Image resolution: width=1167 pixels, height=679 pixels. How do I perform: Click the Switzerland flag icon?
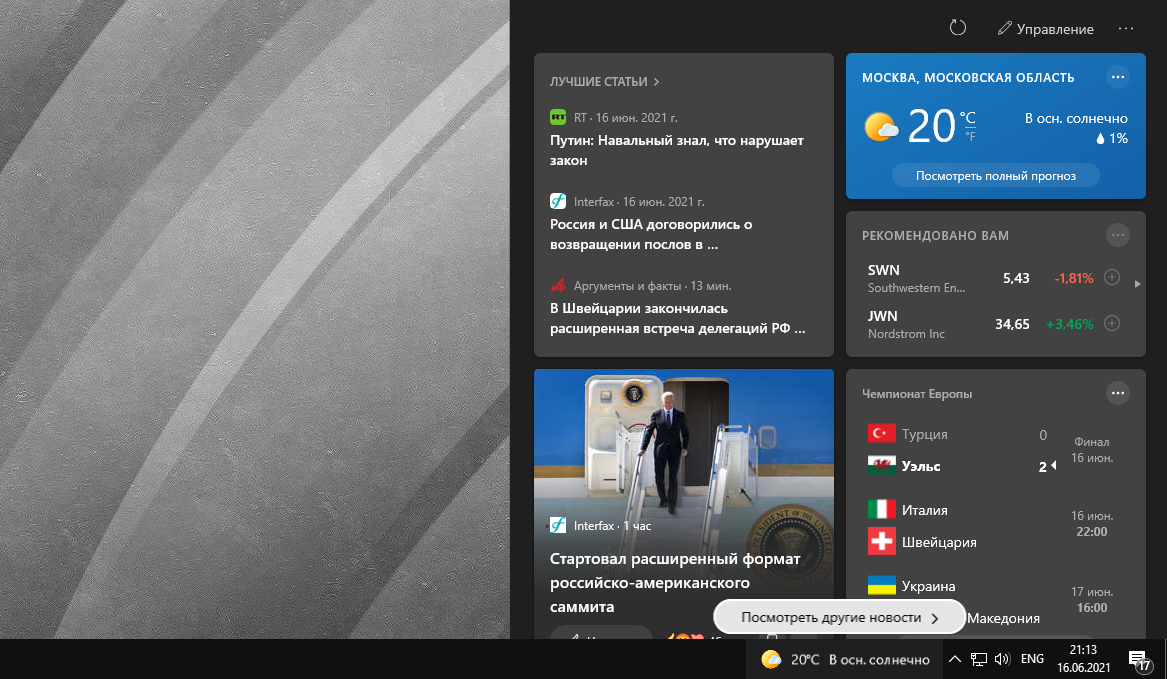(x=881, y=541)
